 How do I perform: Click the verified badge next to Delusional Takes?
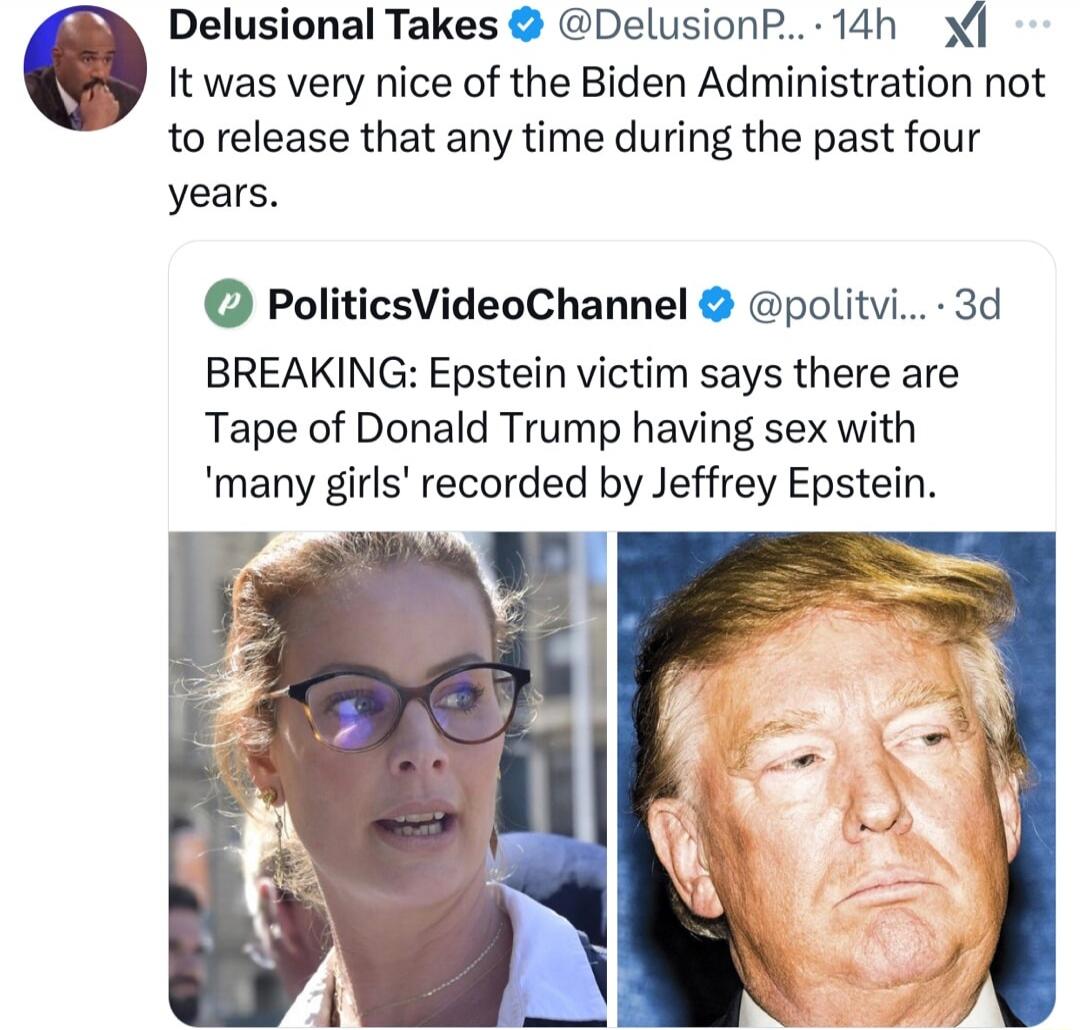[x=526, y=26]
